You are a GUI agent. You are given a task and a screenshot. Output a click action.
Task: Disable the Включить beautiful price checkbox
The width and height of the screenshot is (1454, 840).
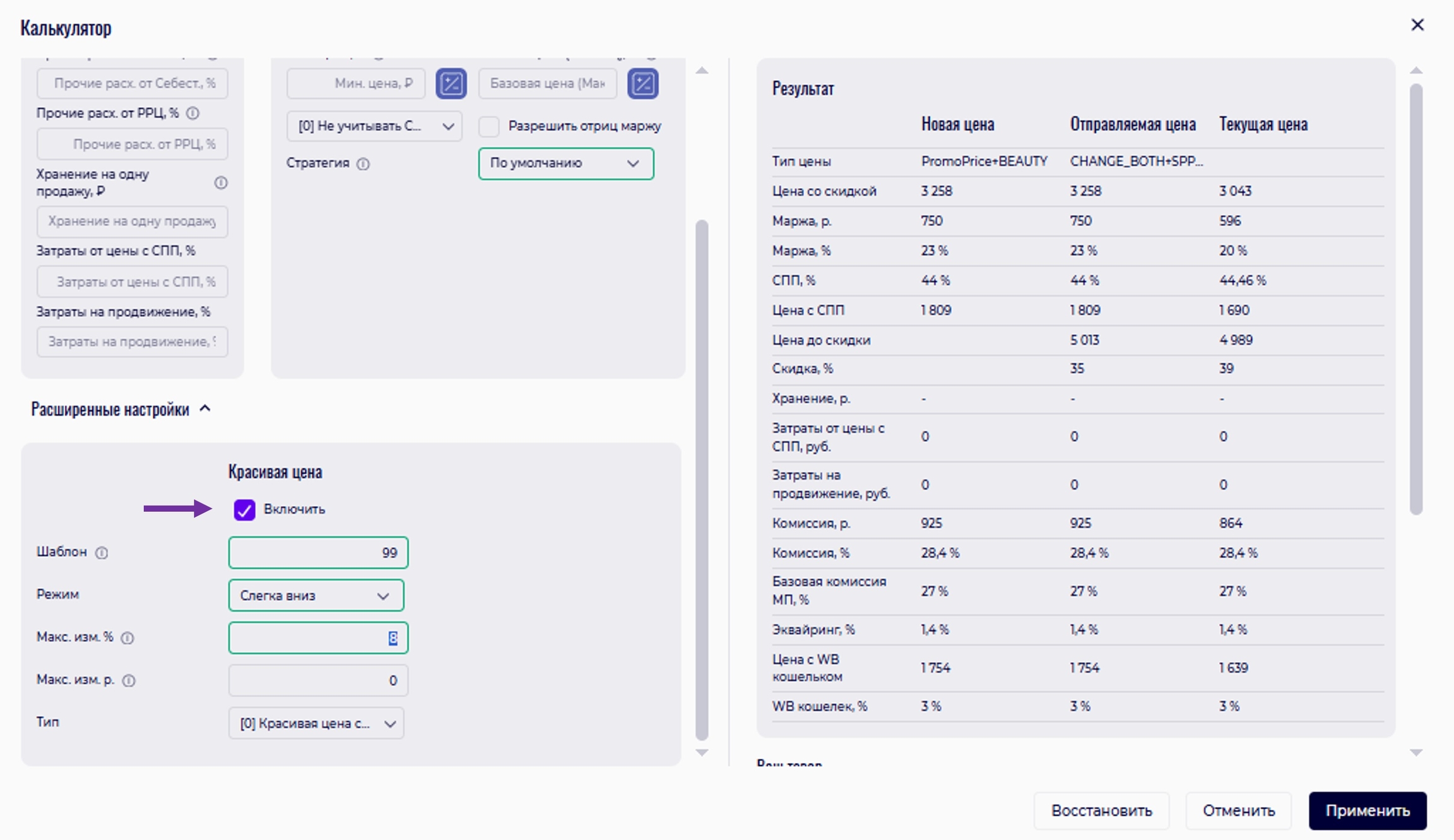244,509
